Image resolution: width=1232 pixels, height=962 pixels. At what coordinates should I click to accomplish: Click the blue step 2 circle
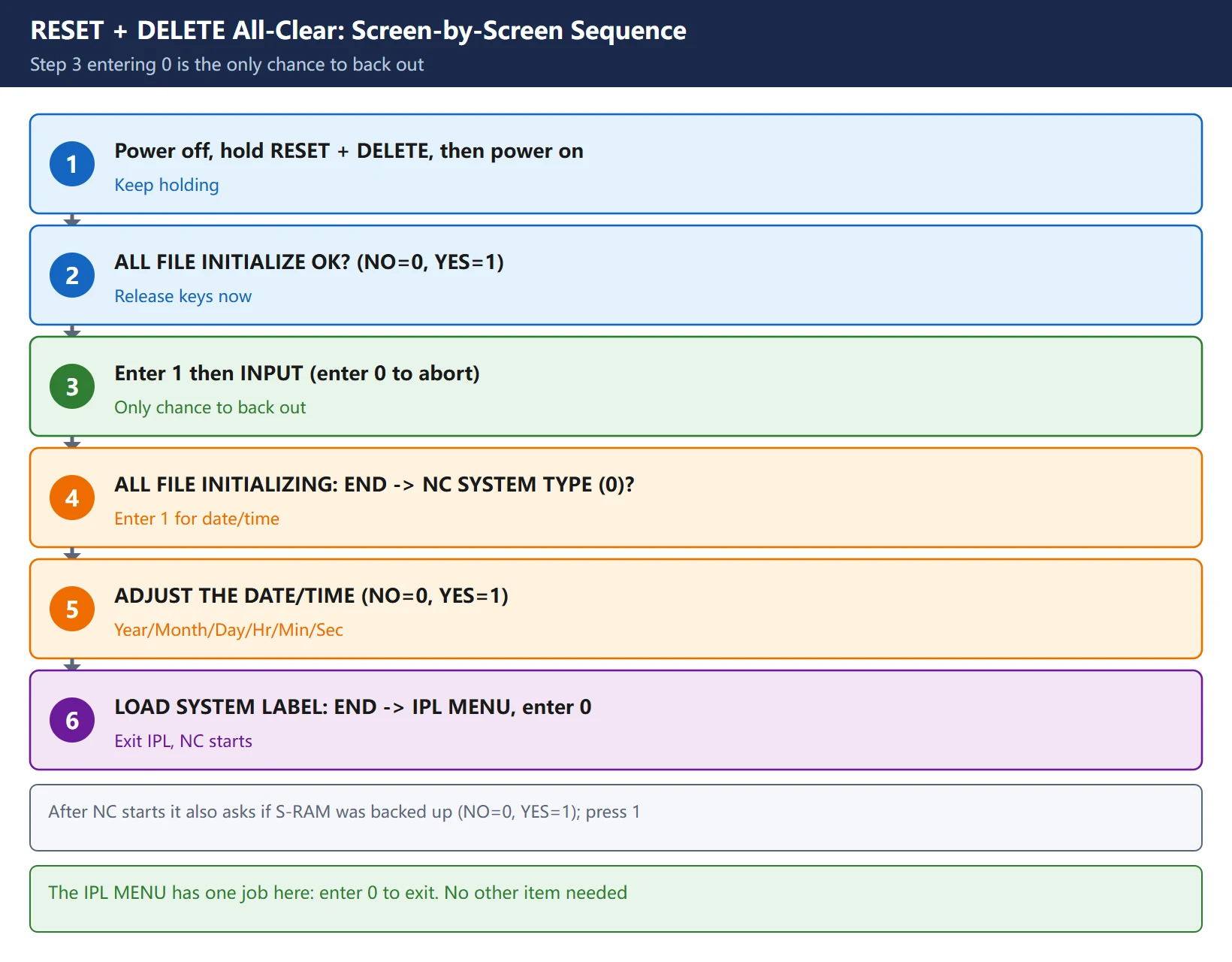72,275
